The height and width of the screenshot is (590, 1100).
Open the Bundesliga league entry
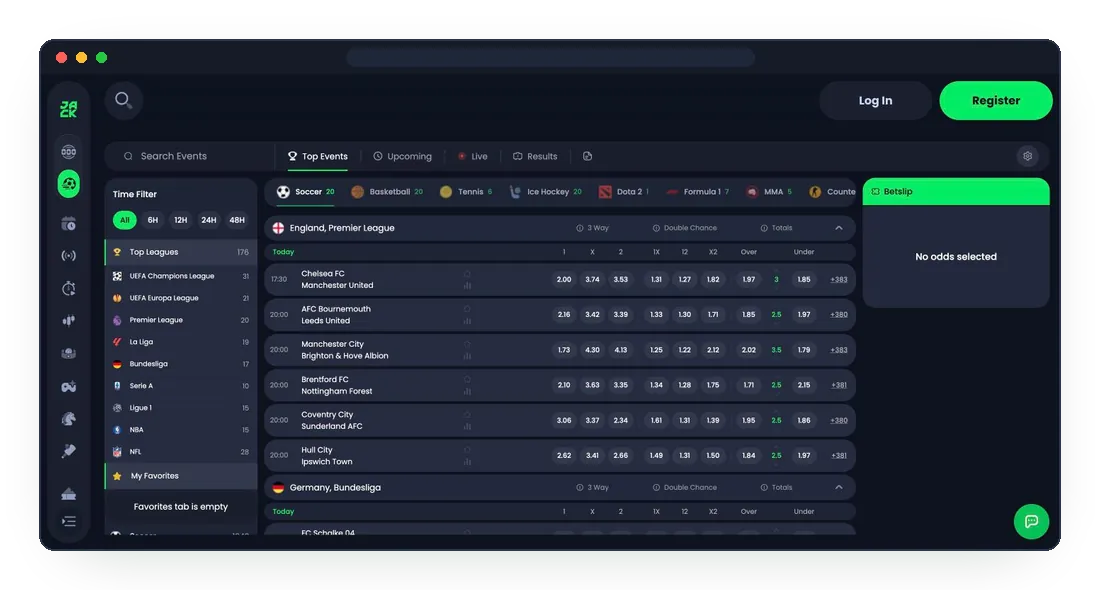181,364
